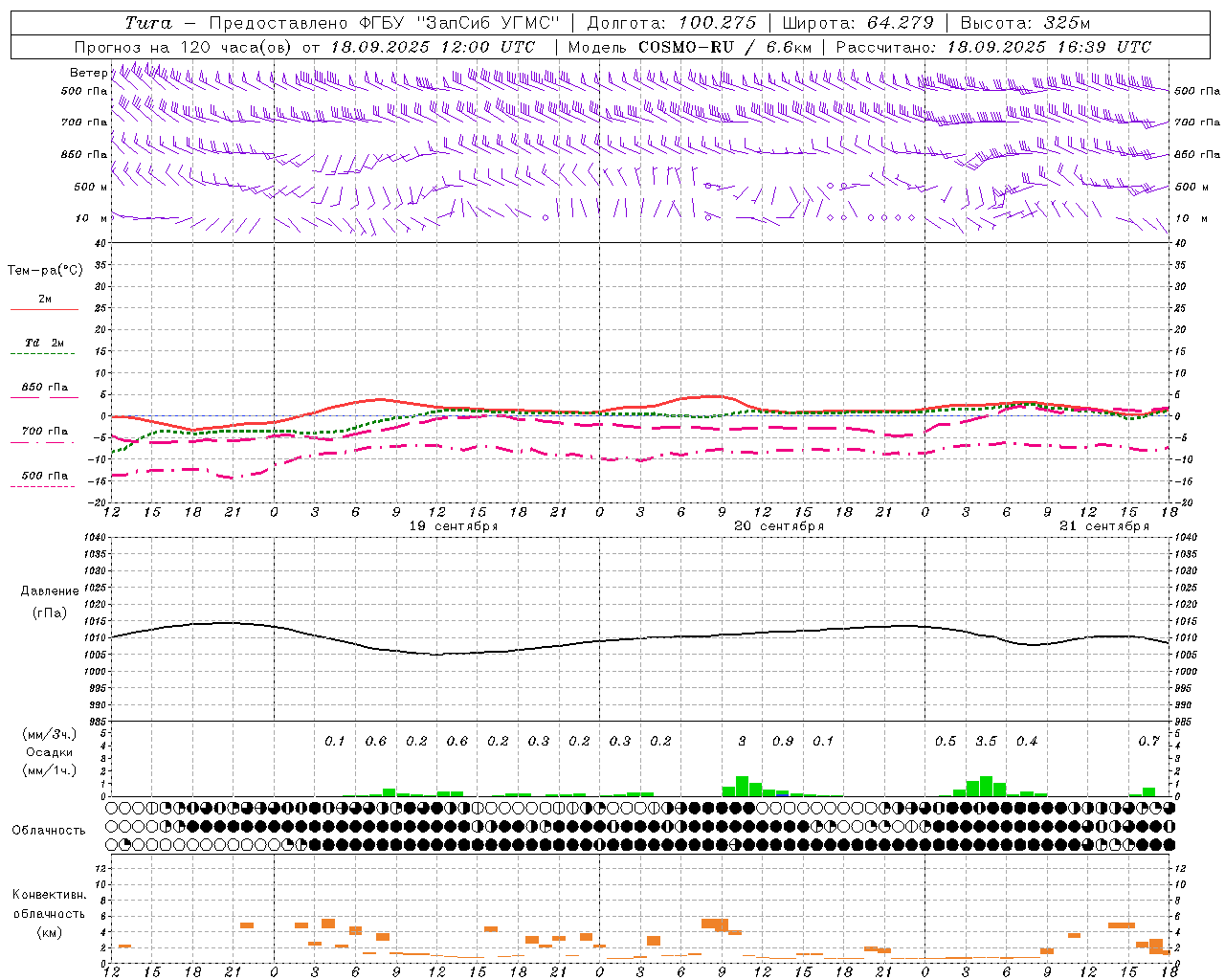Click the station name Tura in the header
This screenshot has width=1225, height=980.
(x=148, y=23)
